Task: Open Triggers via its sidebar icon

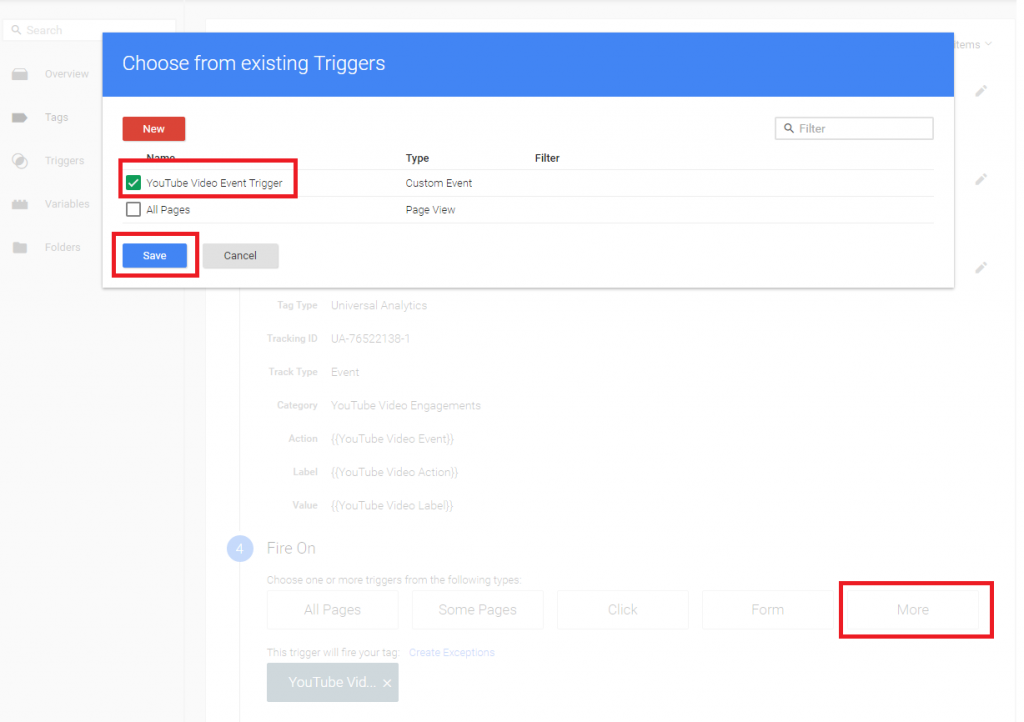Action: [19, 161]
